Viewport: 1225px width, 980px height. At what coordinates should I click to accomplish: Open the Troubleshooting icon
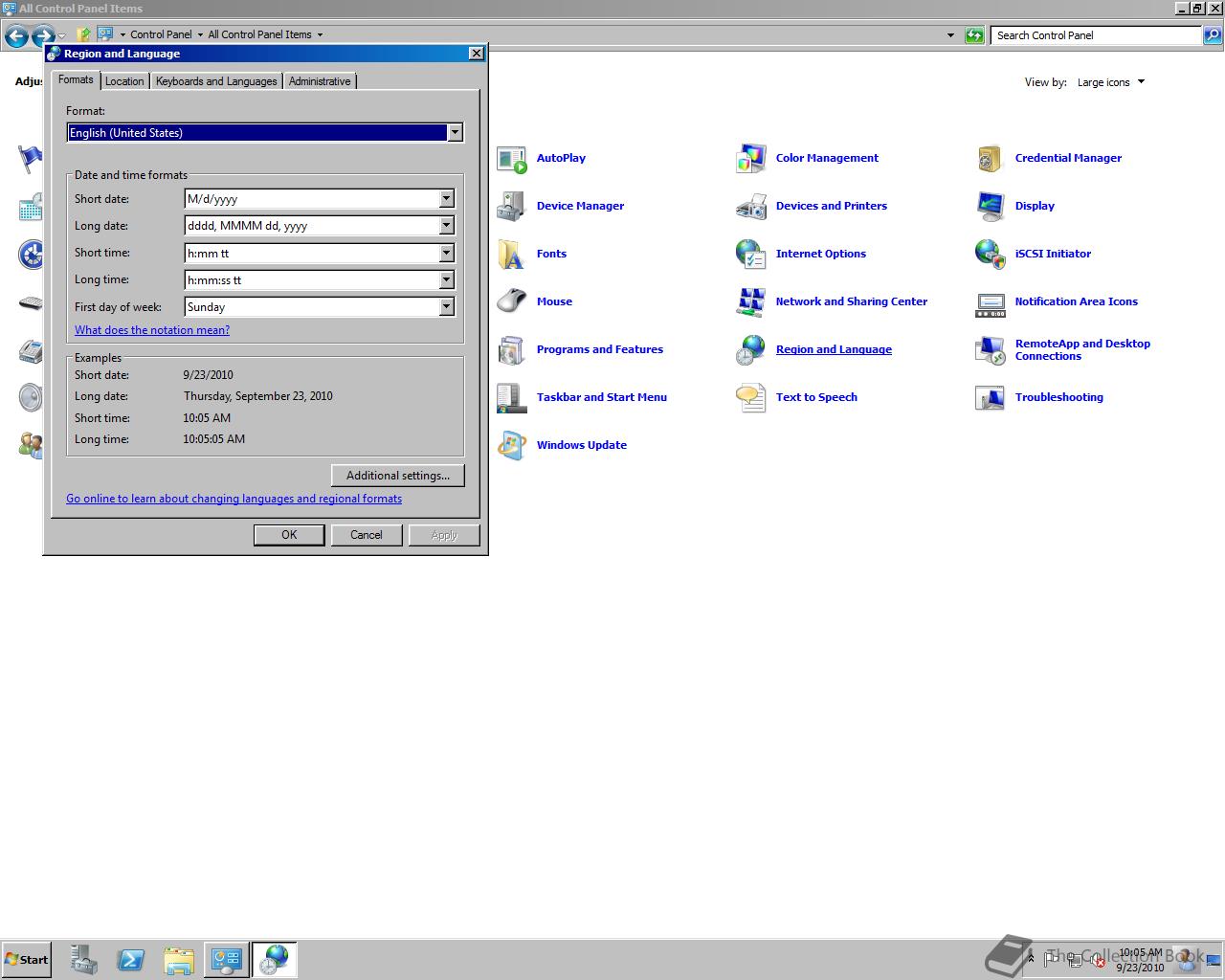coord(991,398)
